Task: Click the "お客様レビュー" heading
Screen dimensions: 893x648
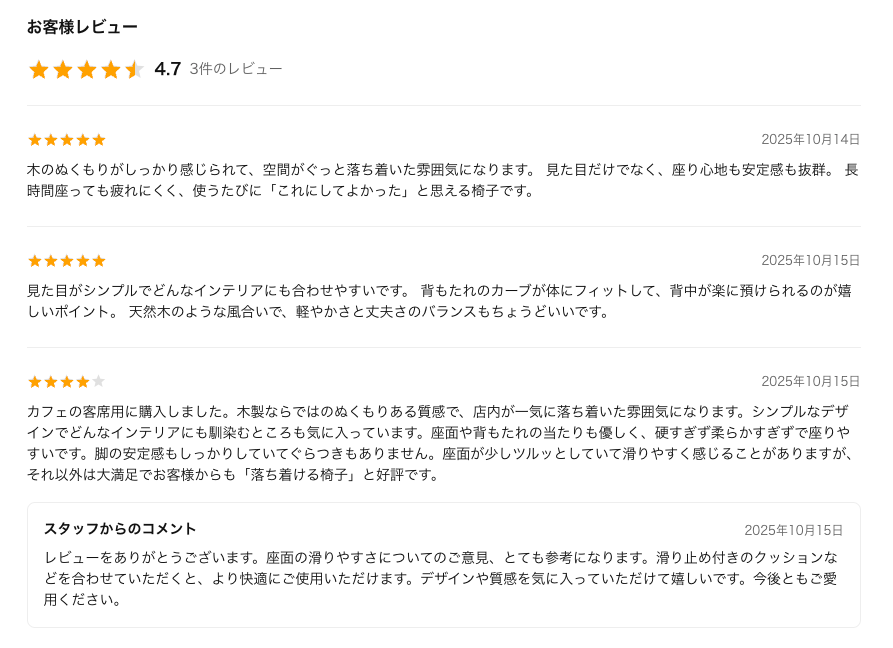Action: (x=82, y=27)
